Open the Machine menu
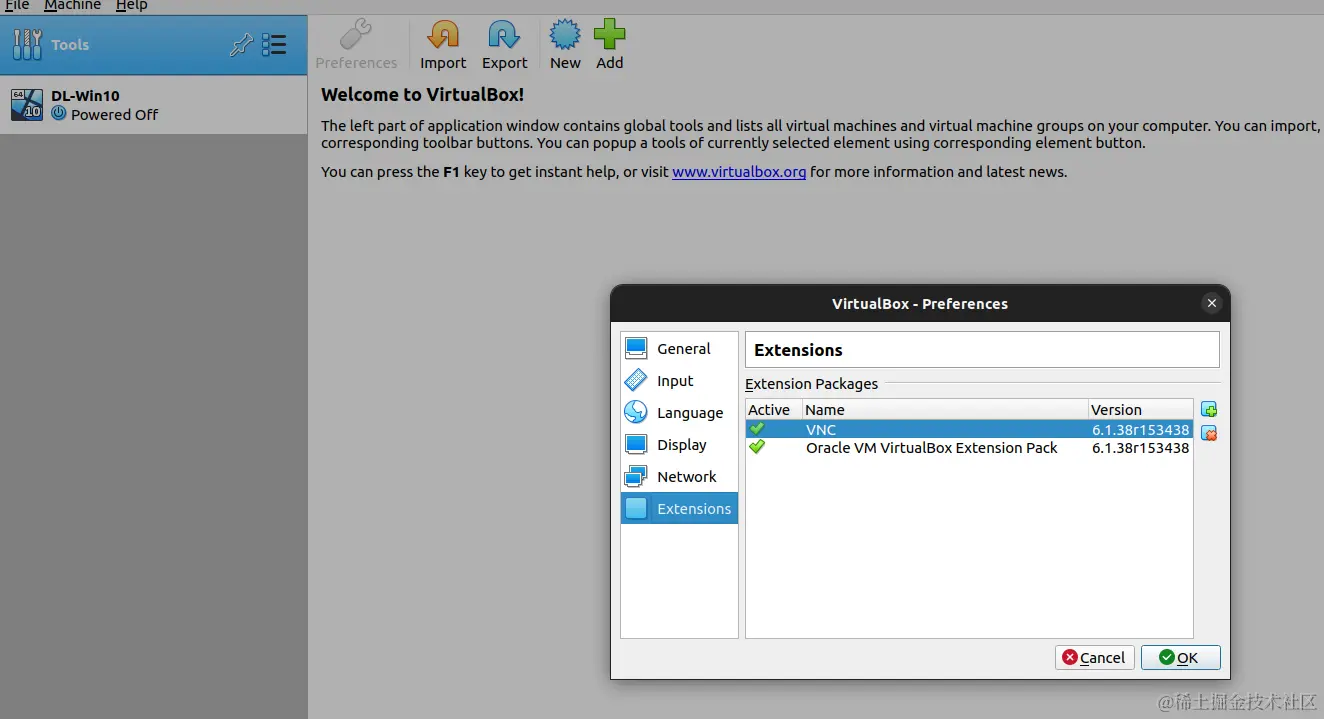 pyautogui.click(x=72, y=5)
